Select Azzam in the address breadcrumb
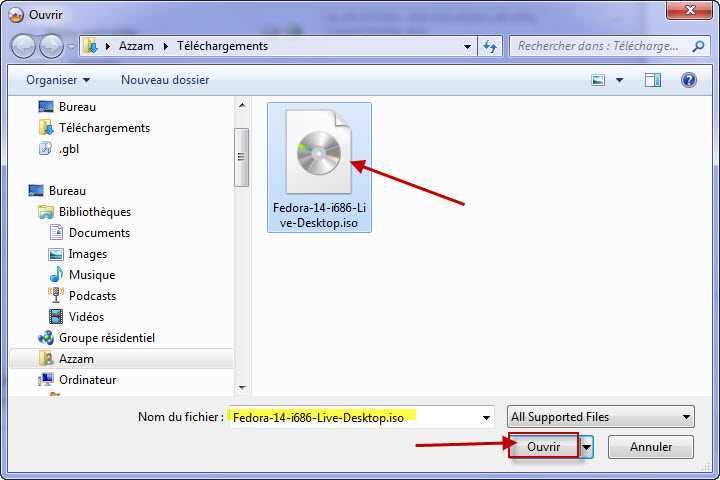Screen dimensions: 720x480 136,46
